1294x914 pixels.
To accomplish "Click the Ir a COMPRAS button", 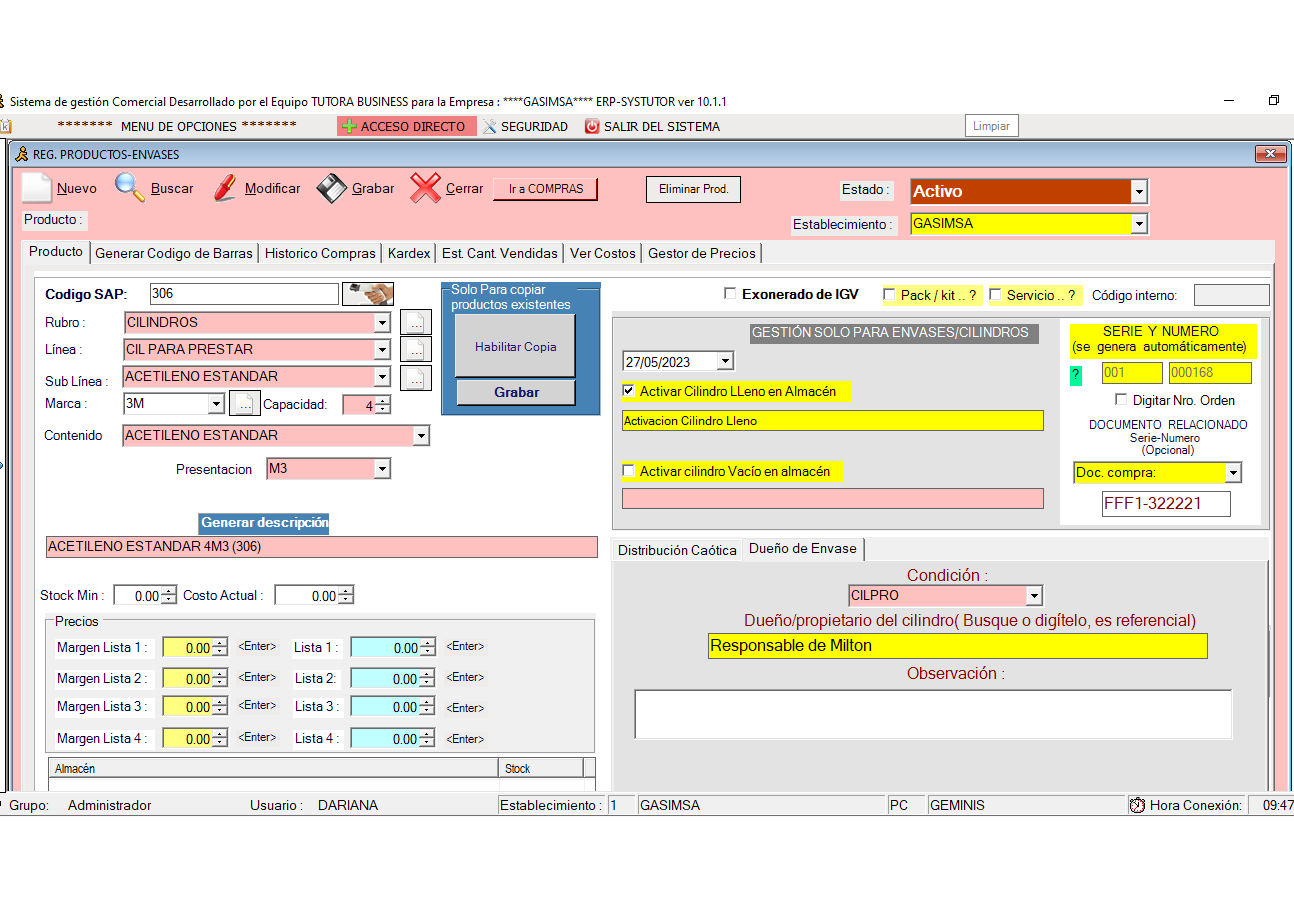I will pyautogui.click(x=545, y=189).
